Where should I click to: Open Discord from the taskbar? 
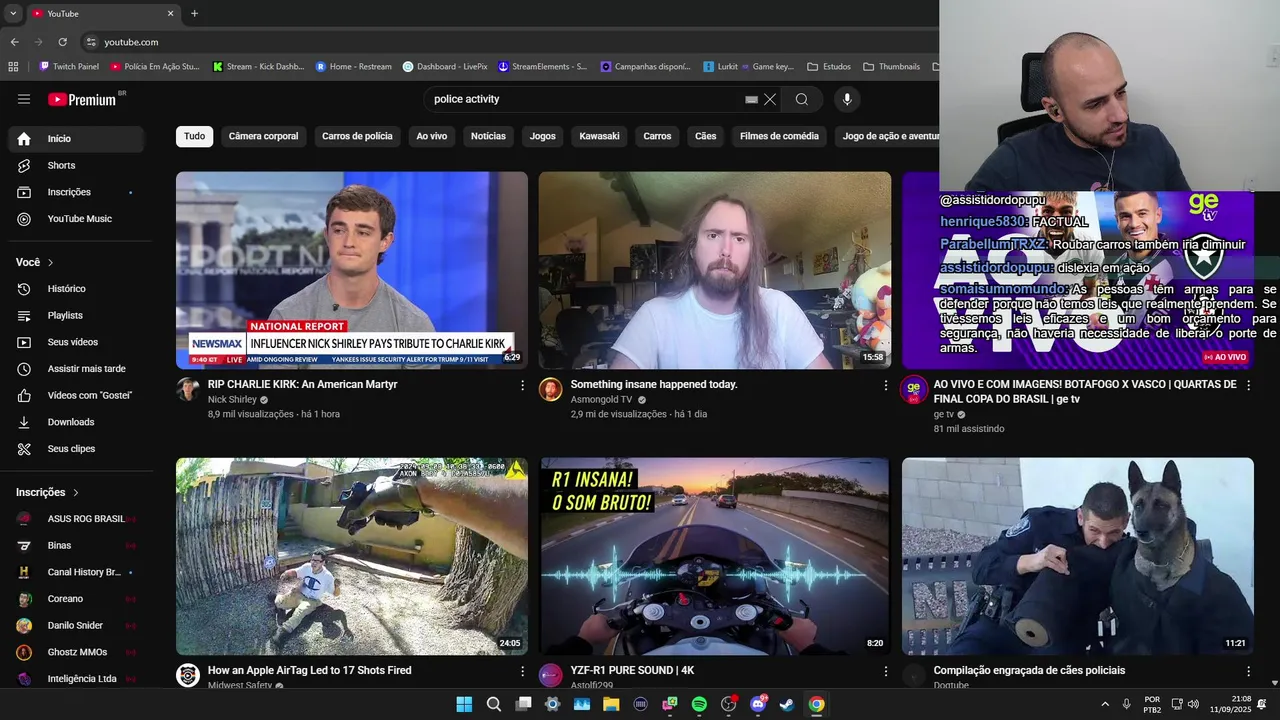pyautogui.click(x=758, y=704)
